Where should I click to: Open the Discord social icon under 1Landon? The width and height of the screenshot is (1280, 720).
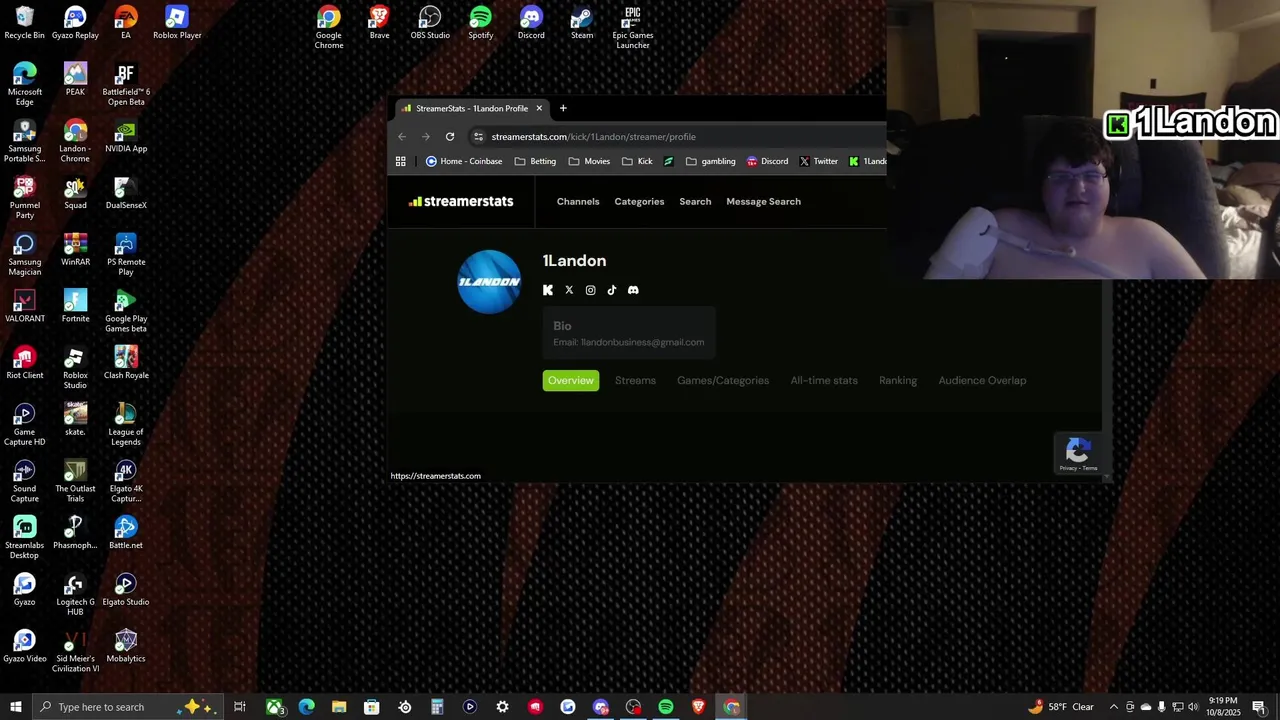pyautogui.click(x=633, y=290)
